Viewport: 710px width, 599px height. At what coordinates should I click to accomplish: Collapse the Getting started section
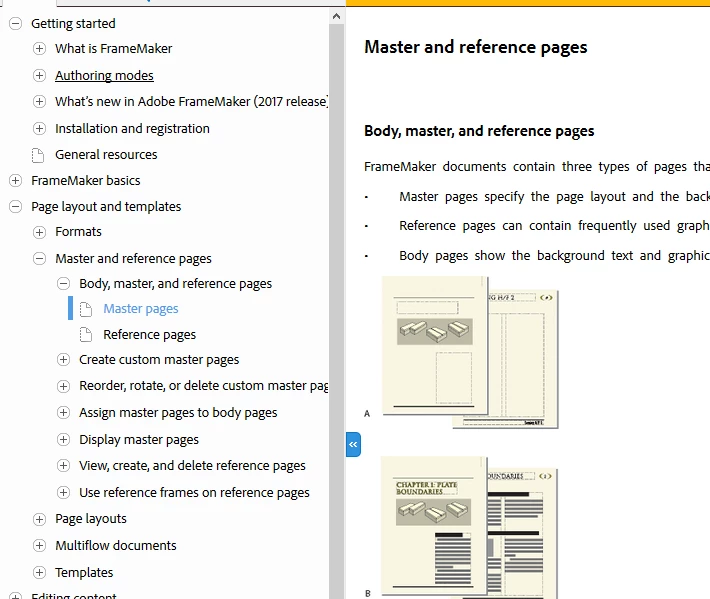(15, 23)
